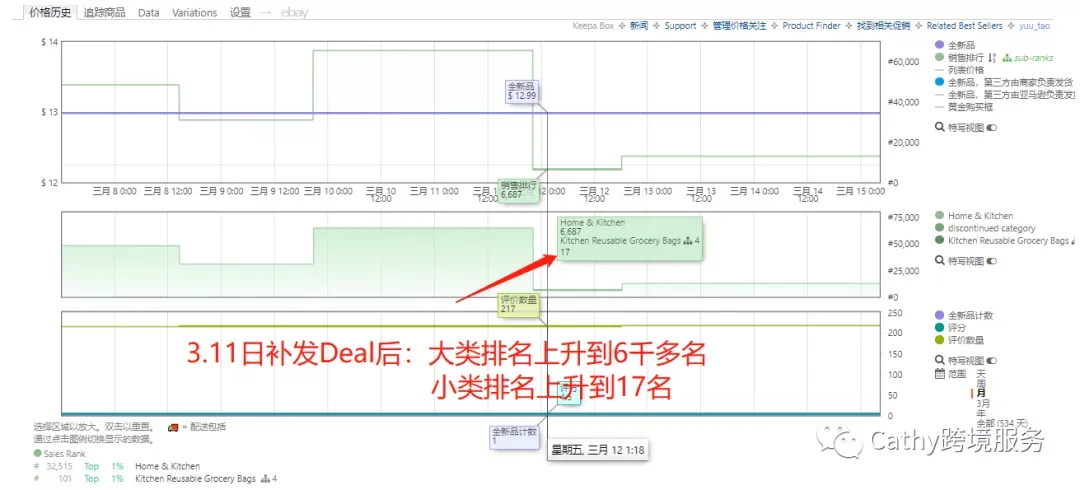
Task: Open the ebay tab
Action: (x=295, y=12)
